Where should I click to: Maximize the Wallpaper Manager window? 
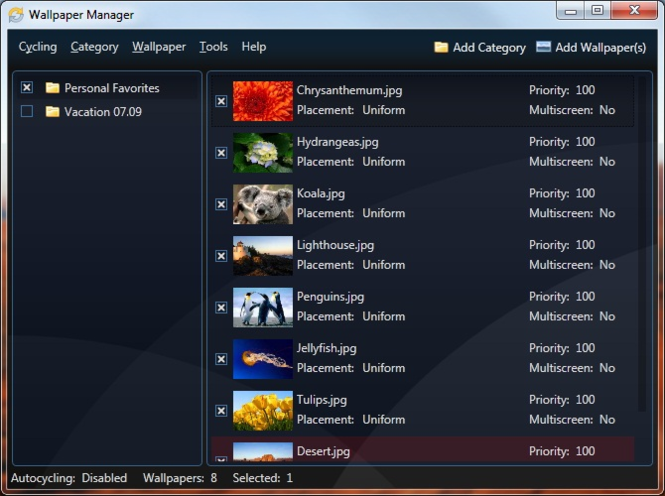pos(597,10)
